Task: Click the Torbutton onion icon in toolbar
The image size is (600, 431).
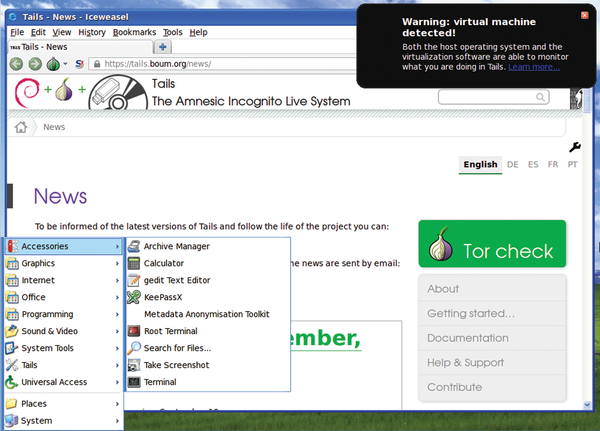Action: (x=53, y=64)
